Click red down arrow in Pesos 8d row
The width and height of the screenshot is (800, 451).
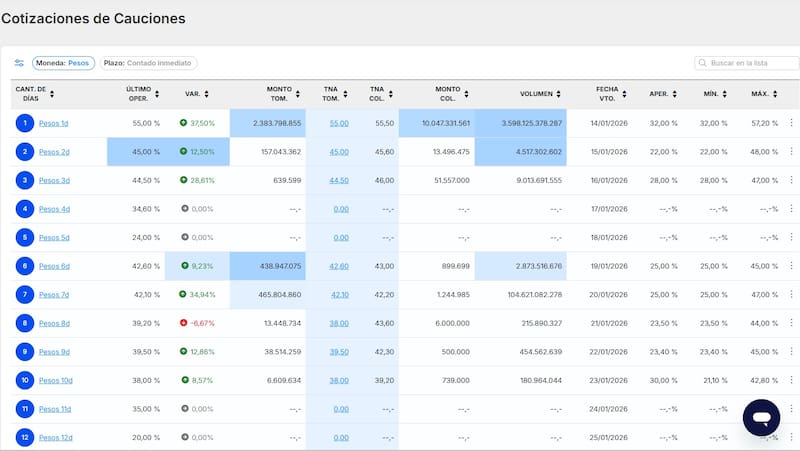tap(184, 323)
